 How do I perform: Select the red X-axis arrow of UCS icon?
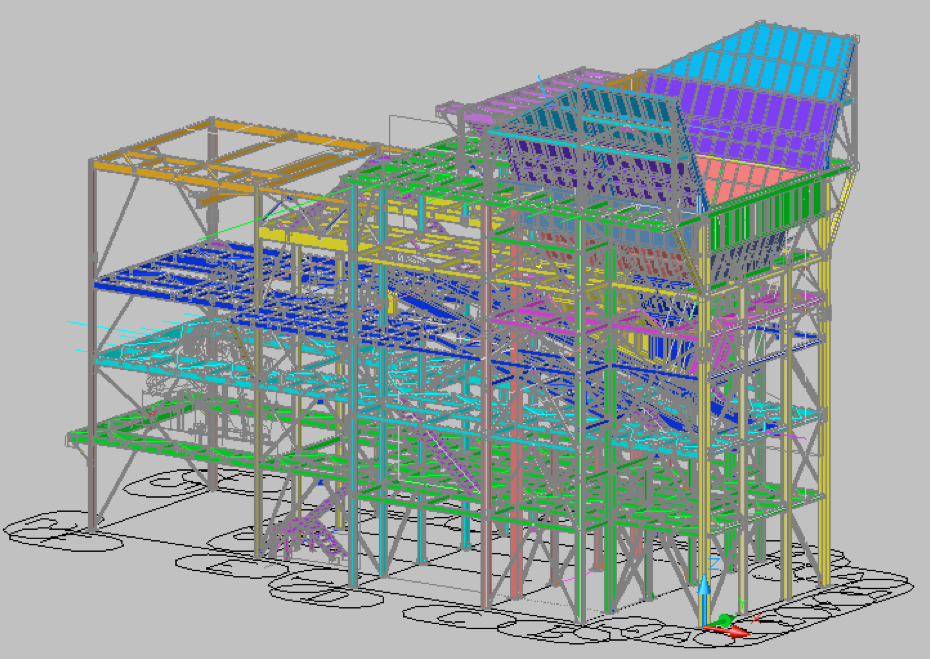[x=735, y=632]
